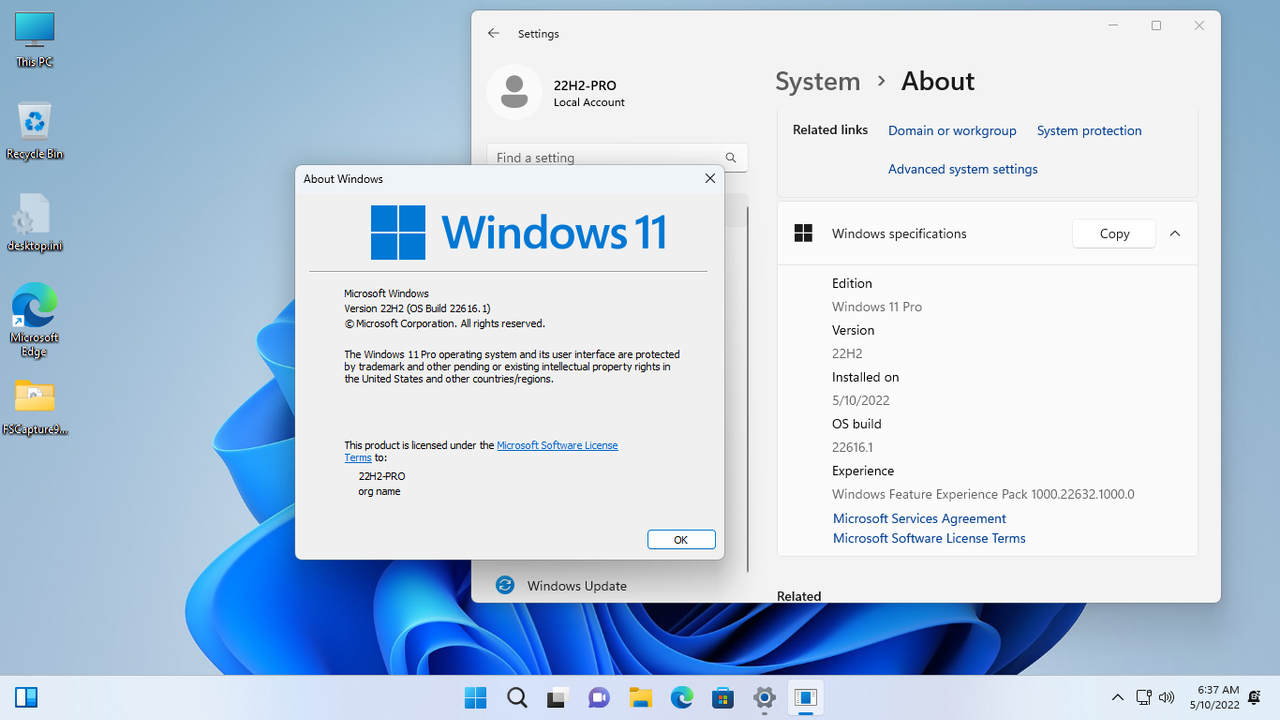Screen dimensions: 1280x720
Task: Switch to Settings app on taskbar
Action: (x=764, y=697)
